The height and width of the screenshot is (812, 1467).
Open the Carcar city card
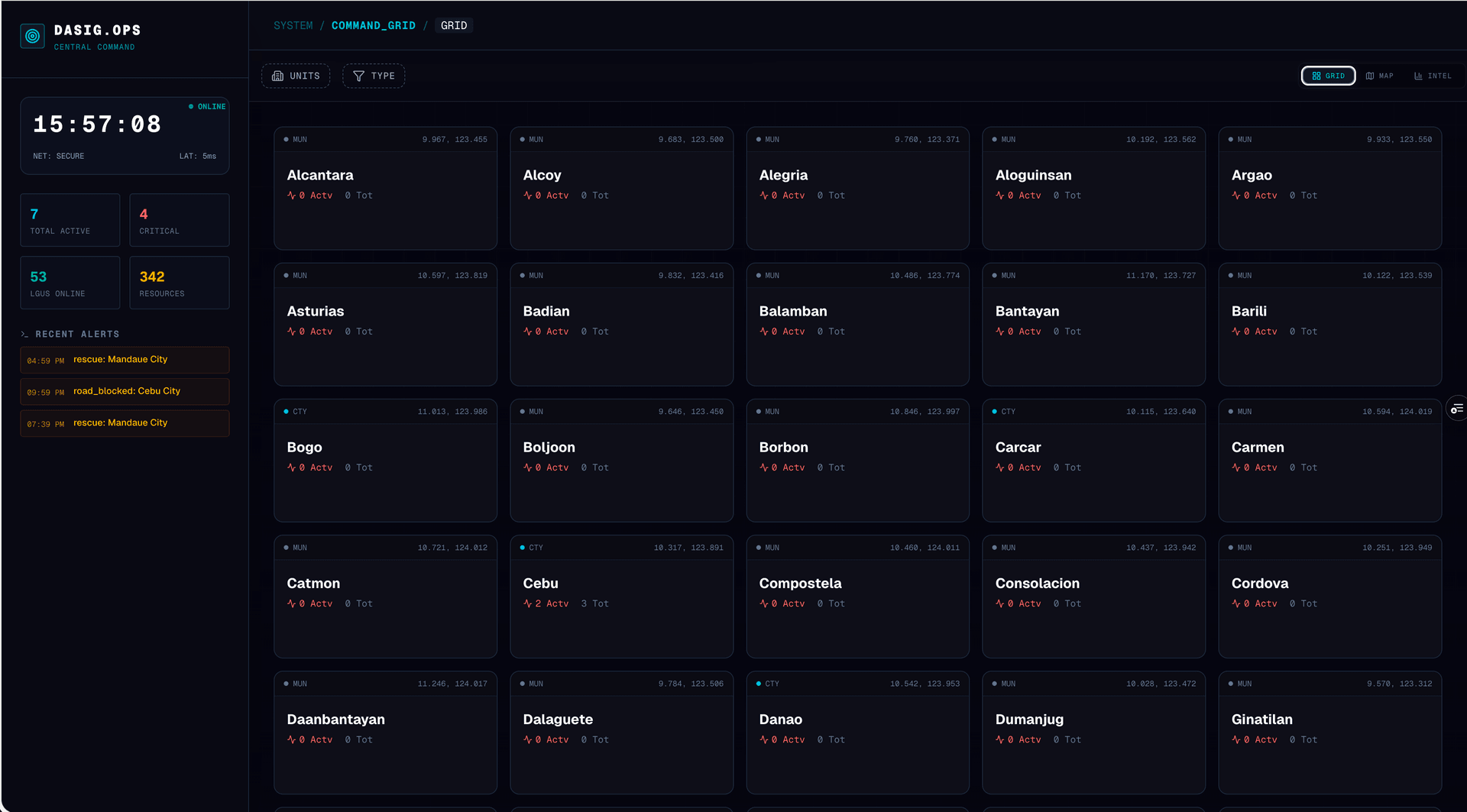1094,461
